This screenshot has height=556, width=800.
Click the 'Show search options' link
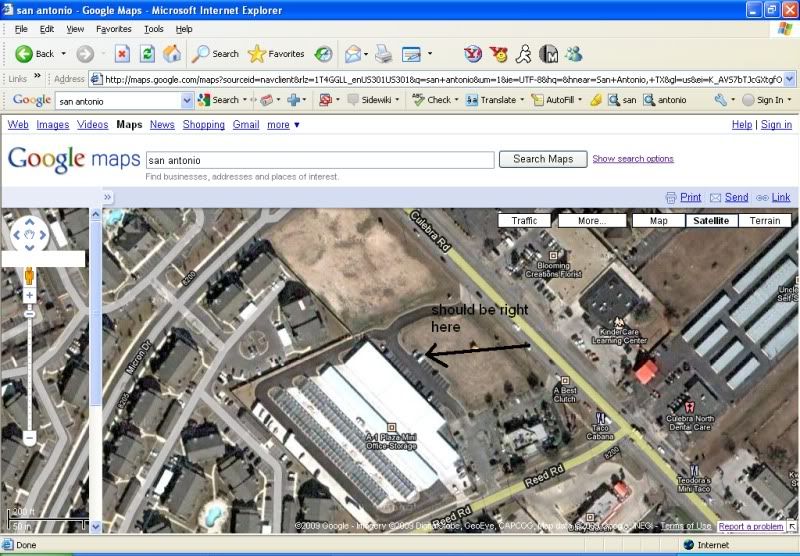coord(632,159)
